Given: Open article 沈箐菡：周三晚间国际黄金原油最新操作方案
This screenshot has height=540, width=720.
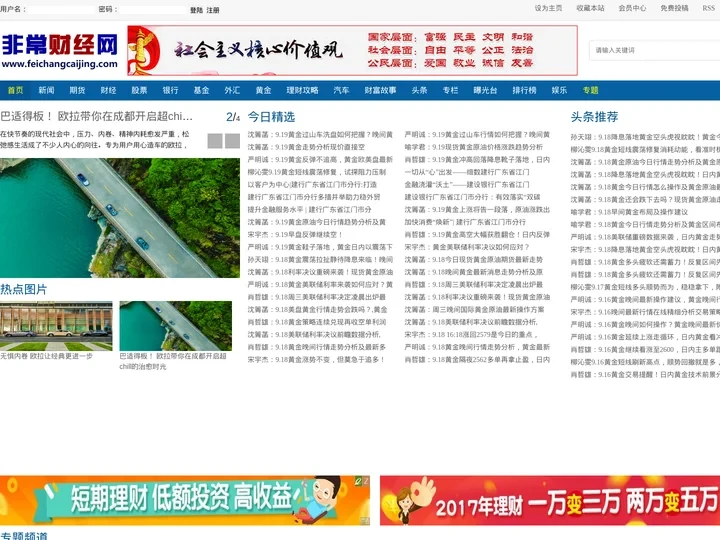Looking at the screenshot, I should pos(474,309).
